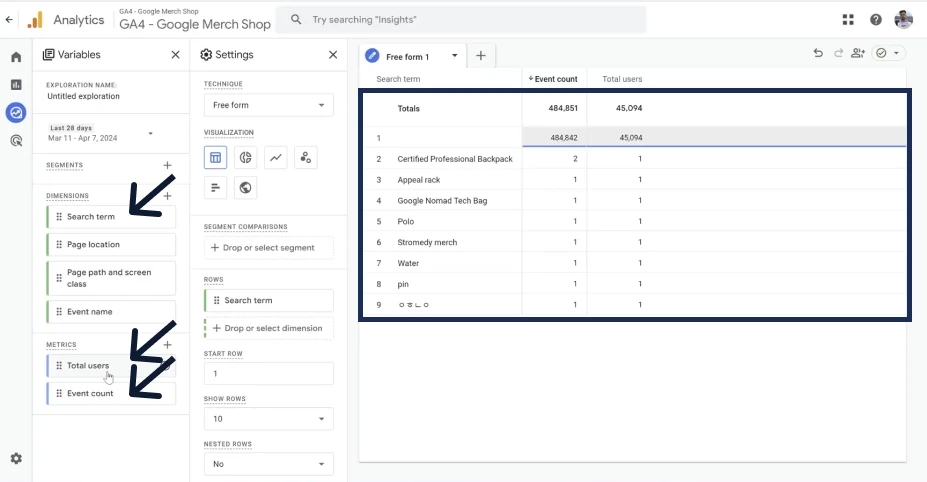Open the date range dropdown

click(x=101, y=133)
